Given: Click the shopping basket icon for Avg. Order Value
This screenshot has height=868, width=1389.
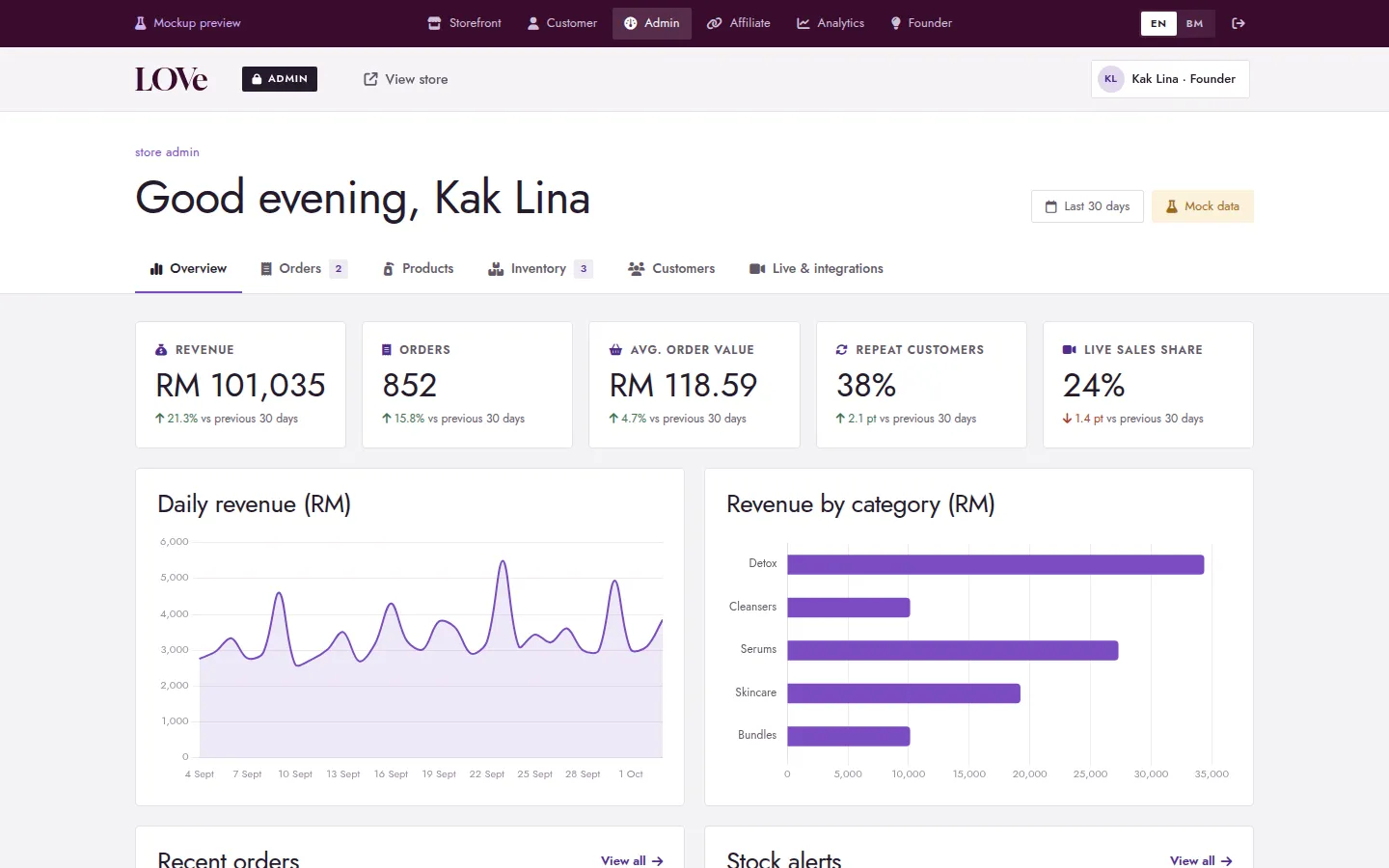Looking at the screenshot, I should 615,350.
